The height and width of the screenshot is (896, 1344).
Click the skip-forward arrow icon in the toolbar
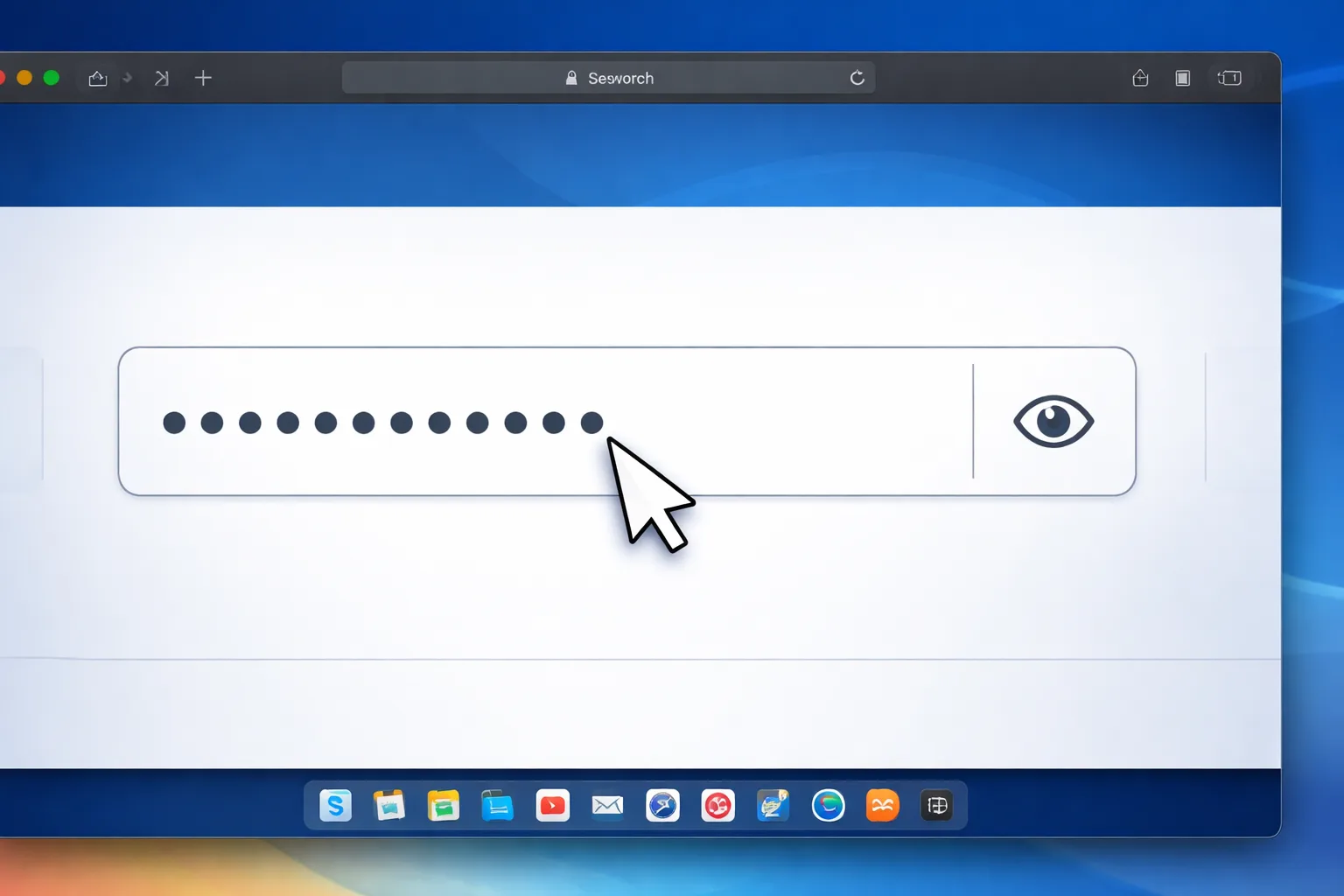pyautogui.click(x=162, y=78)
